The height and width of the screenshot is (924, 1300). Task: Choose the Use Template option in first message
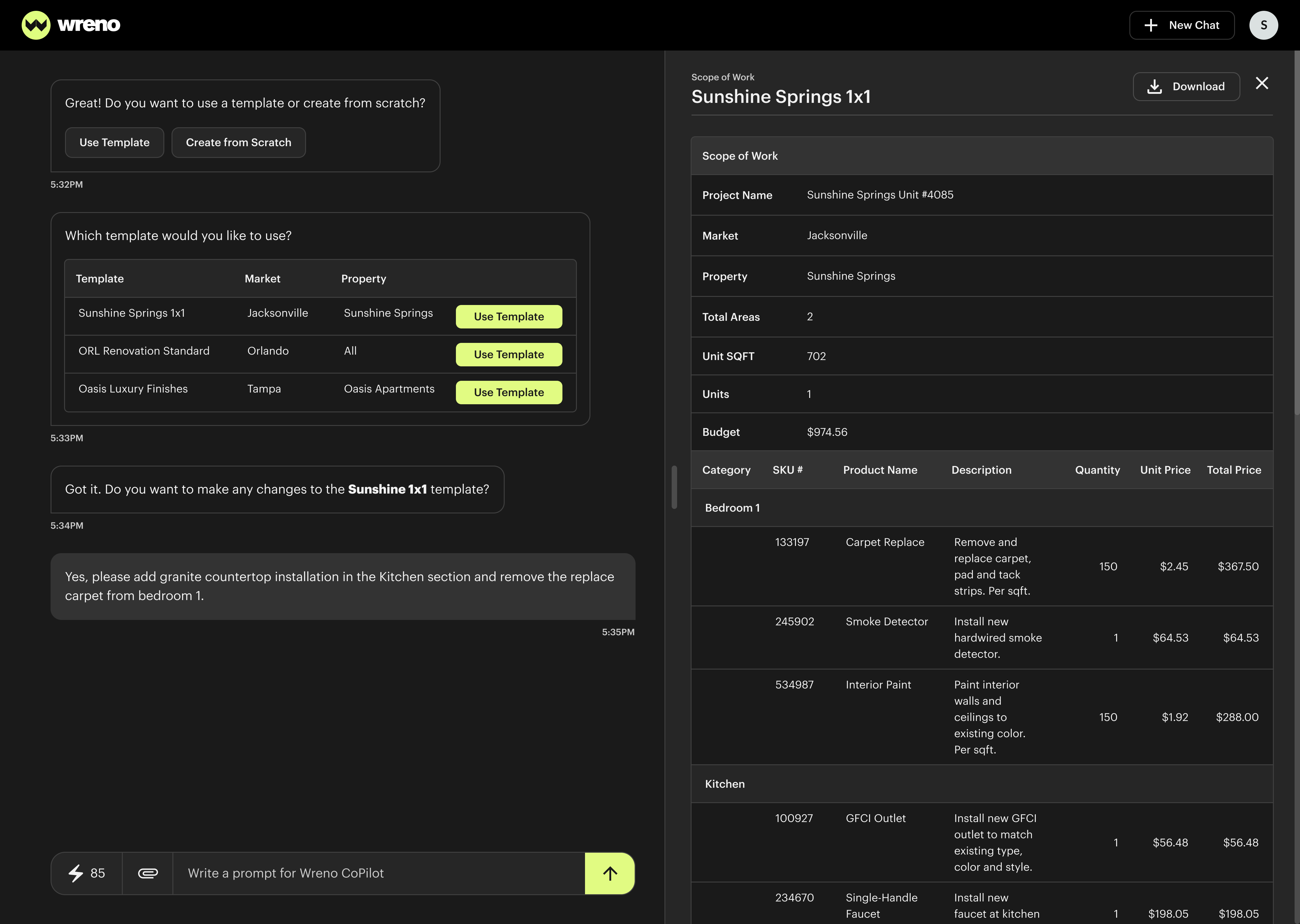click(x=114, y=142)
